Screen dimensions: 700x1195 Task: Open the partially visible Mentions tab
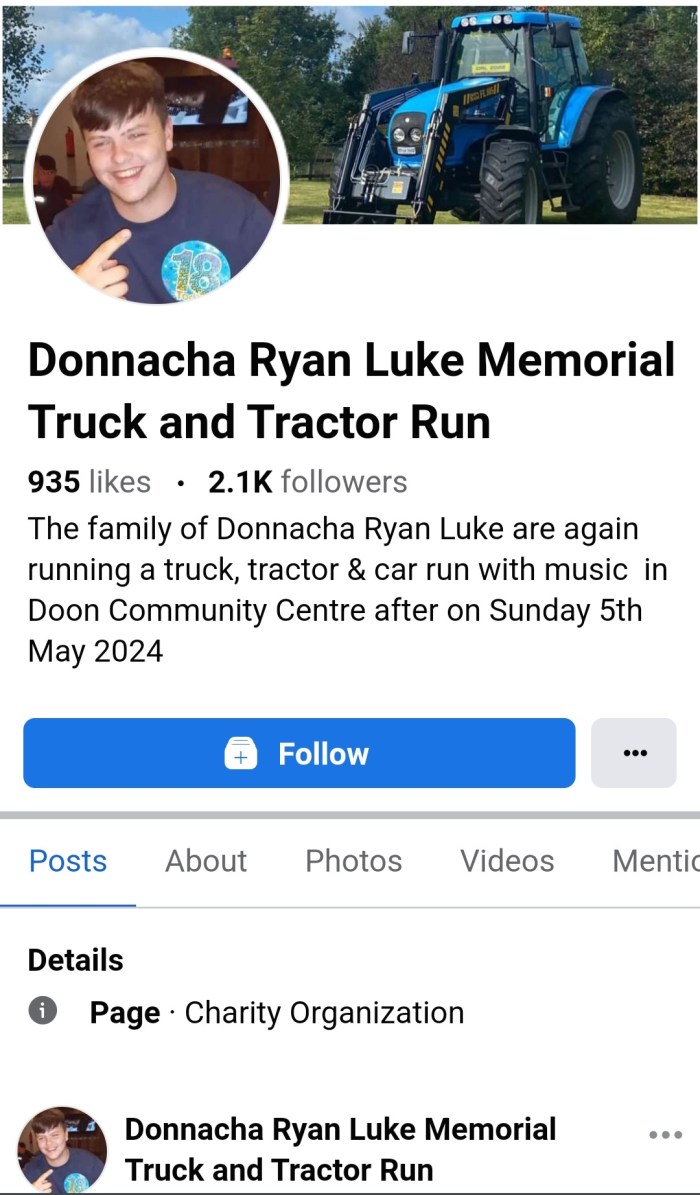click(655, 861)
